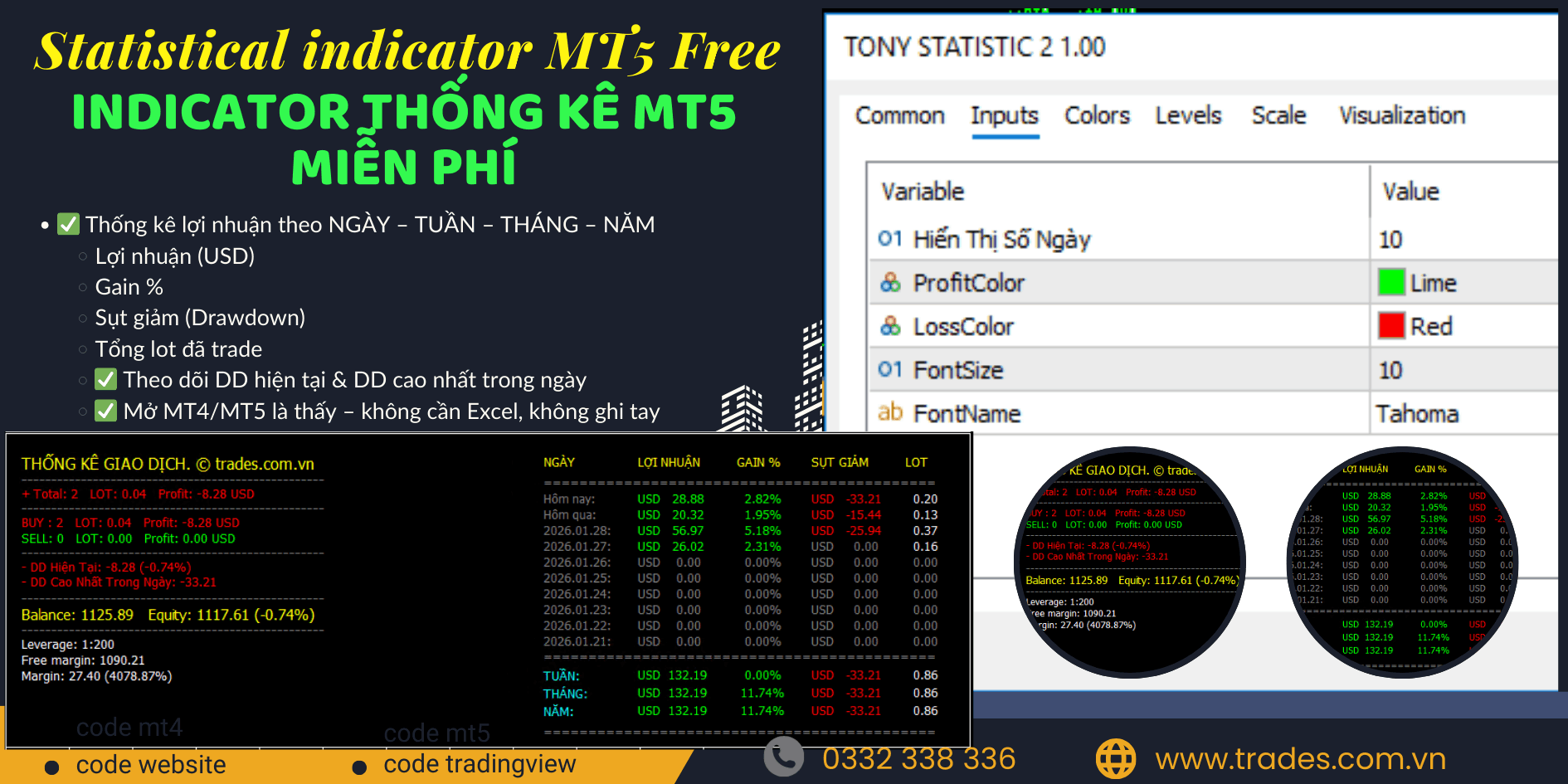Open the FontName value selector showing Tahoma
The height and width of the screenshot is (784, 1568).
click(x=1419, y=413)
